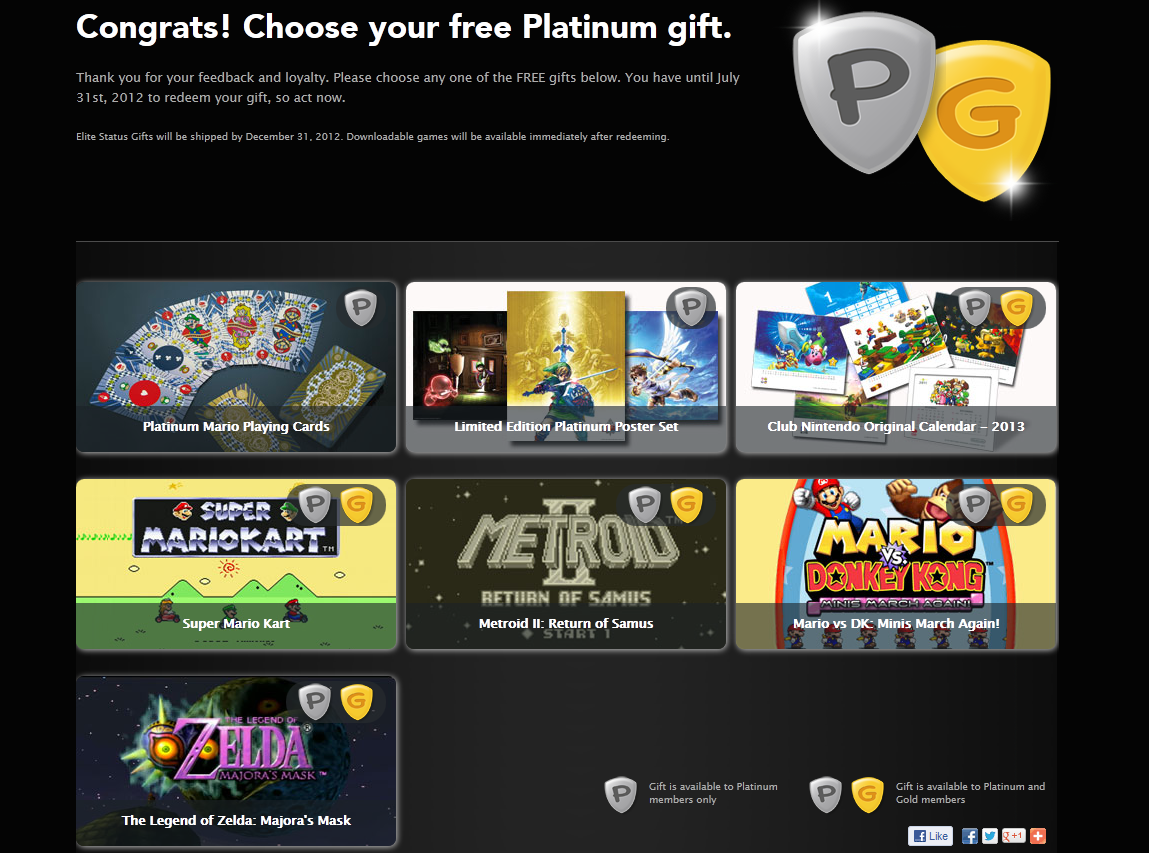Click the Twitter share icon

pos(990,836)
